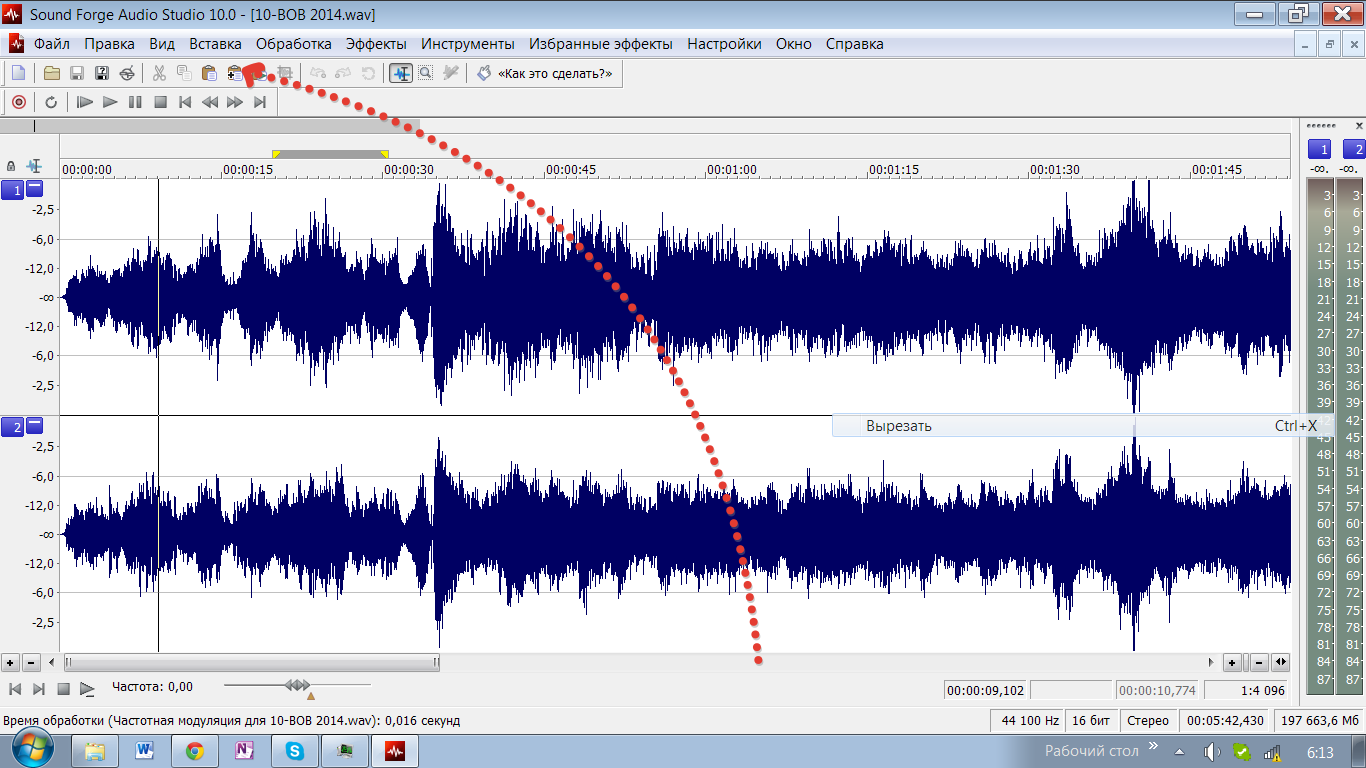Click the Play All button
Screen dimensions: 1366x768
point(85,102)
